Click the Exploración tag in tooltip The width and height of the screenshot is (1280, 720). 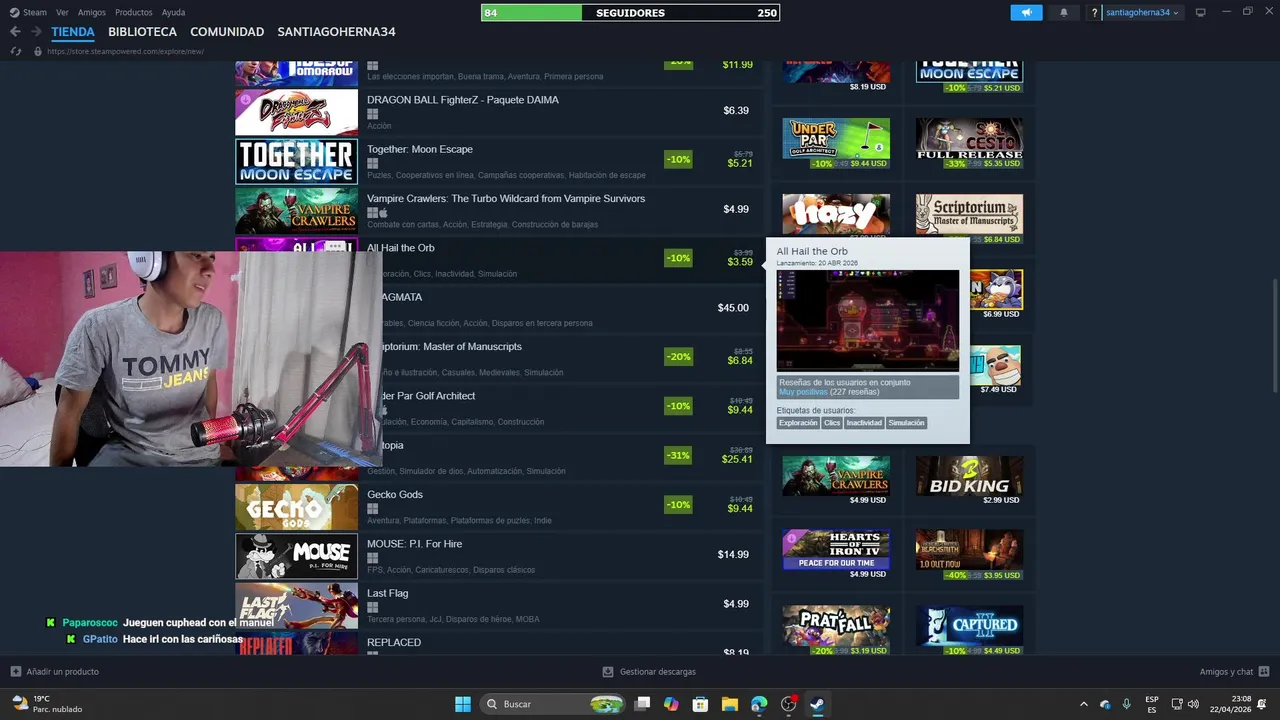click(798, 423)
